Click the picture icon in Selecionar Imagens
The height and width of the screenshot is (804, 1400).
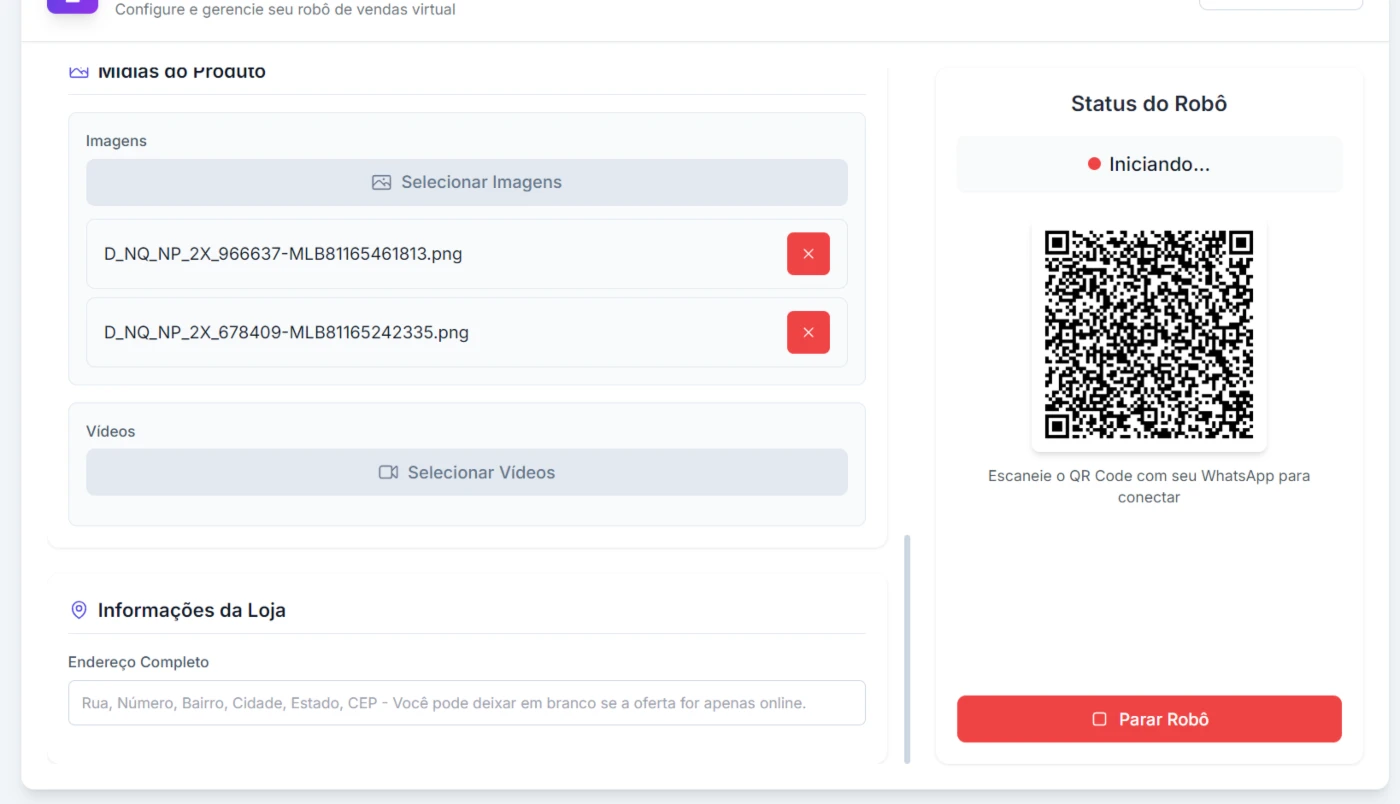(x=381, y=183)
